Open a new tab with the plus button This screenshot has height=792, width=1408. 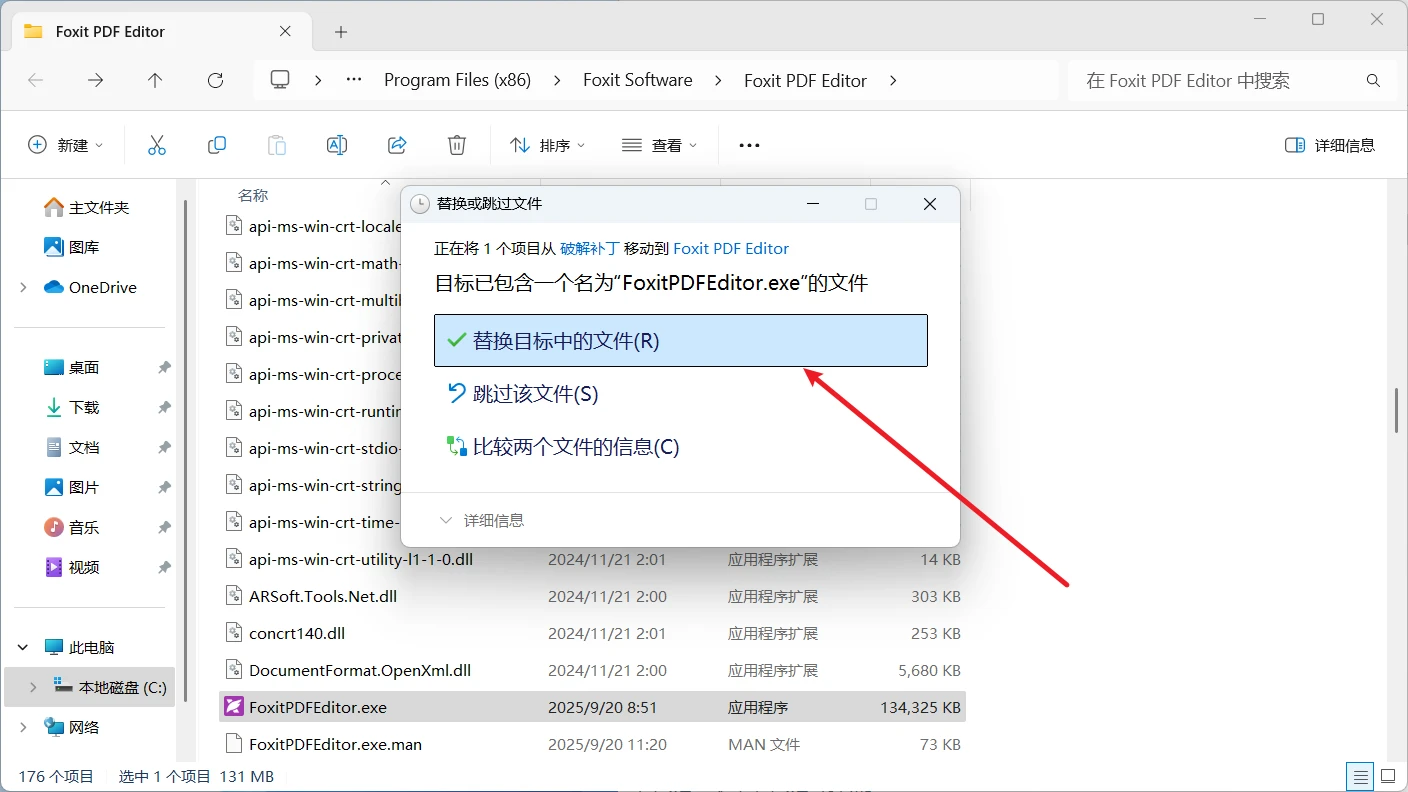click(341, 32)
